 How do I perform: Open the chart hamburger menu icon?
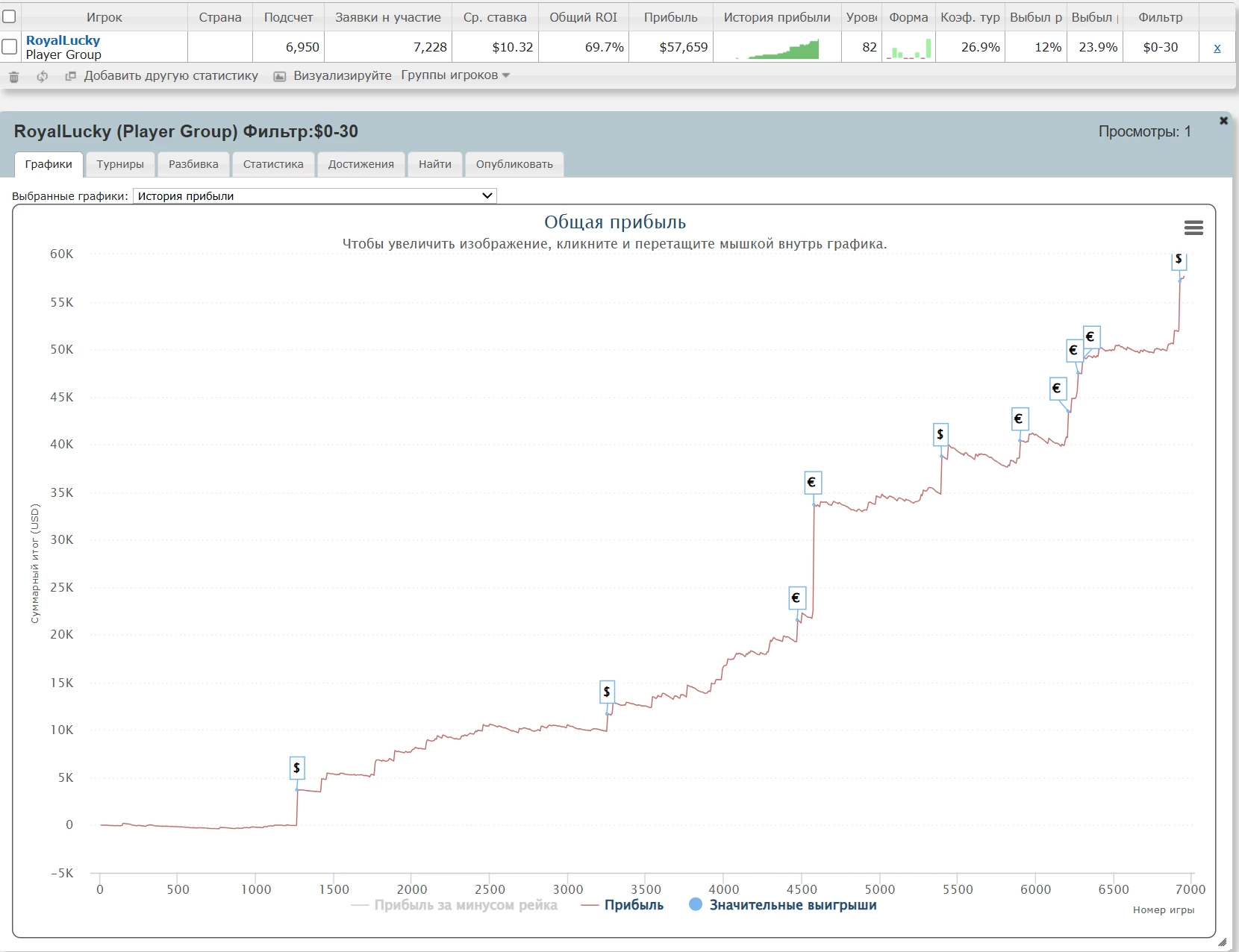(1193, 228)
